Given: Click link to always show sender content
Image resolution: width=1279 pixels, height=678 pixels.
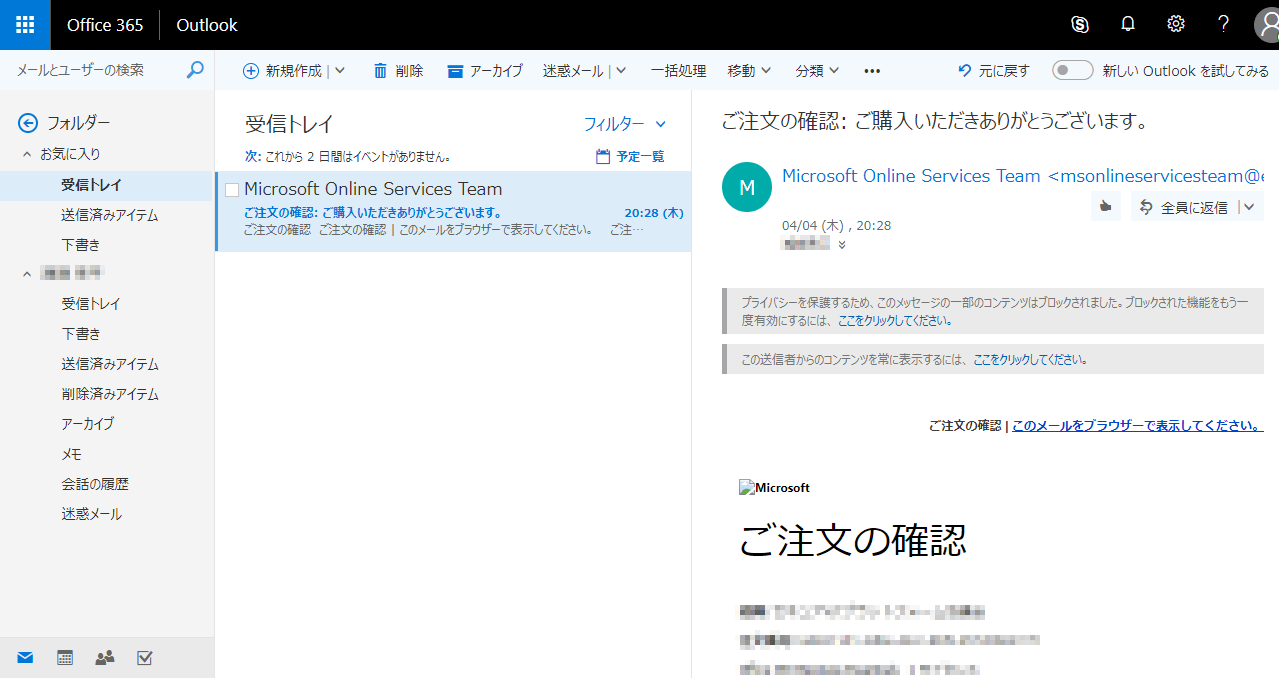Looking at the screenshot, I should pos(1030,359).
